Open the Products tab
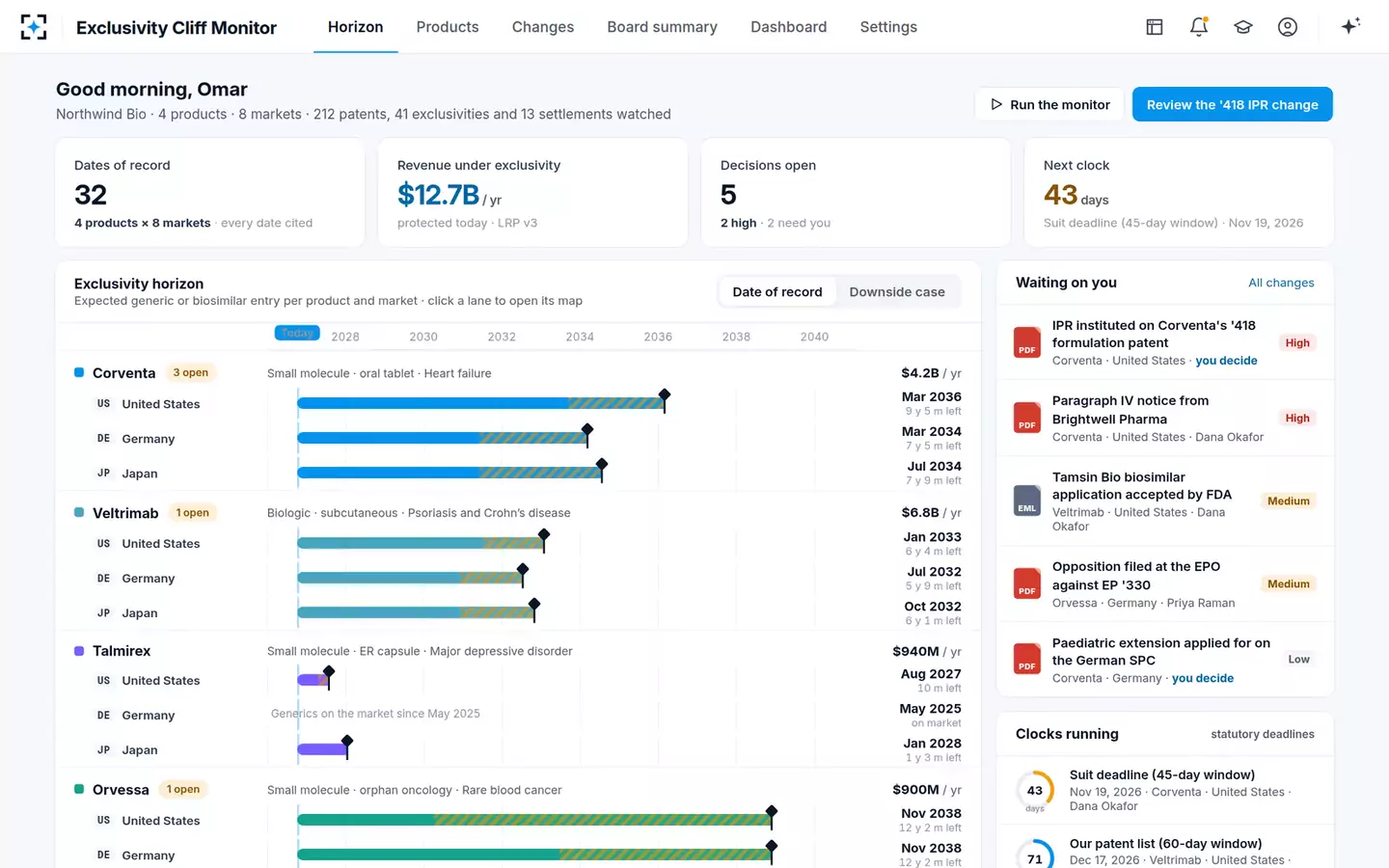This screenshot has width=1389, height=868. [x=448, y=27]
